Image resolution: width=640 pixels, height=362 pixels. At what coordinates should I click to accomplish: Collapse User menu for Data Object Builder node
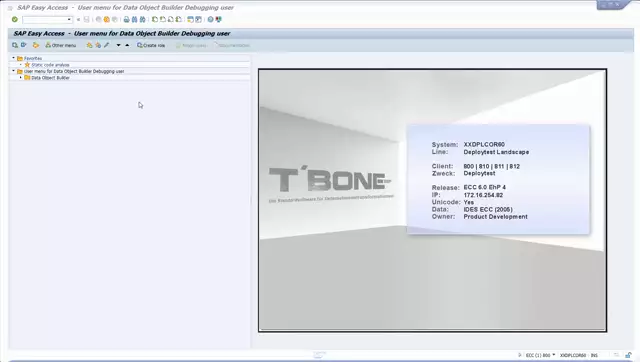click(x=13, y=71)
